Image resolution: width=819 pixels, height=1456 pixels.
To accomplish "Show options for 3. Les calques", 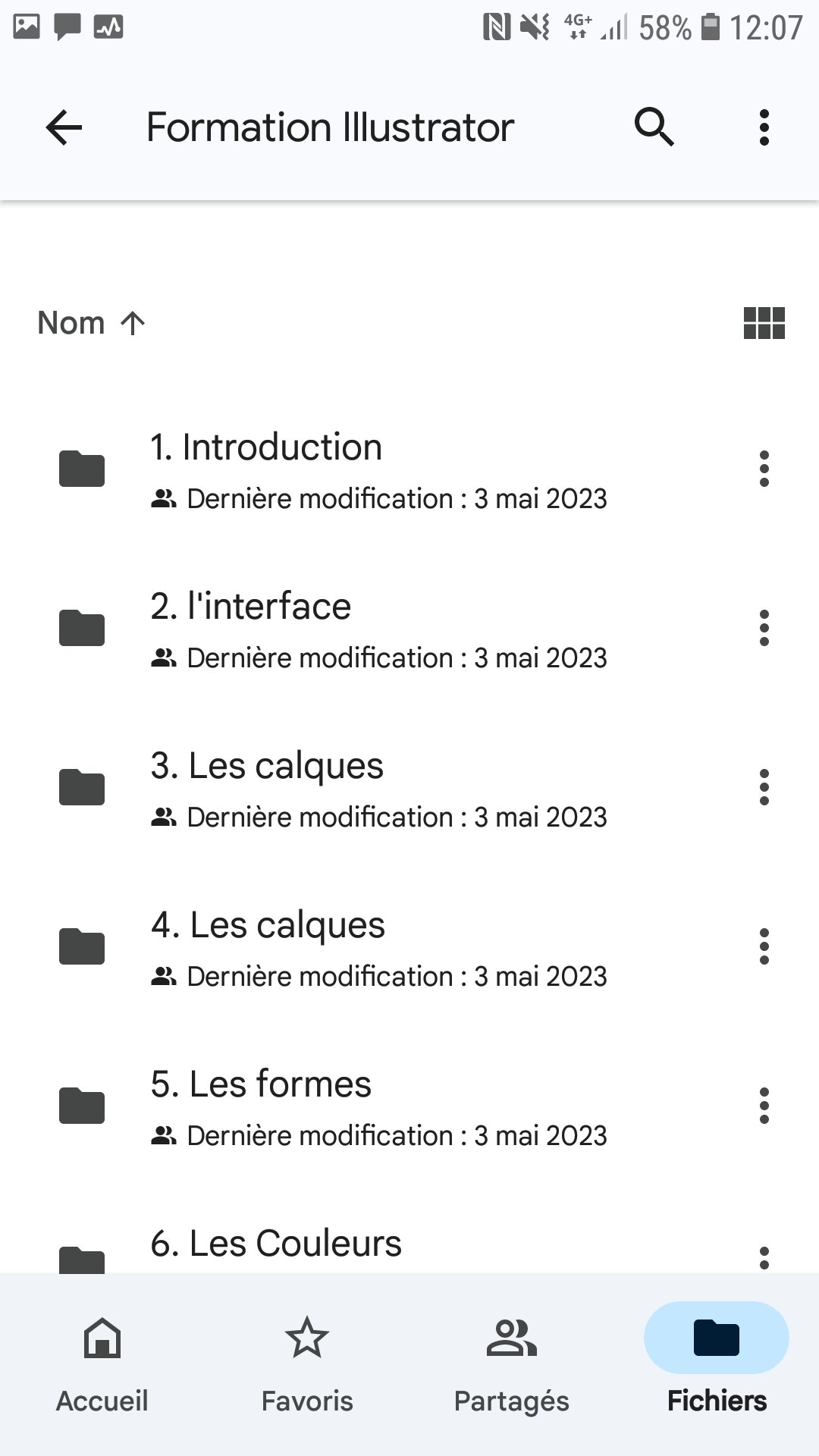I will pyautogui.click(x=764, y=787).
